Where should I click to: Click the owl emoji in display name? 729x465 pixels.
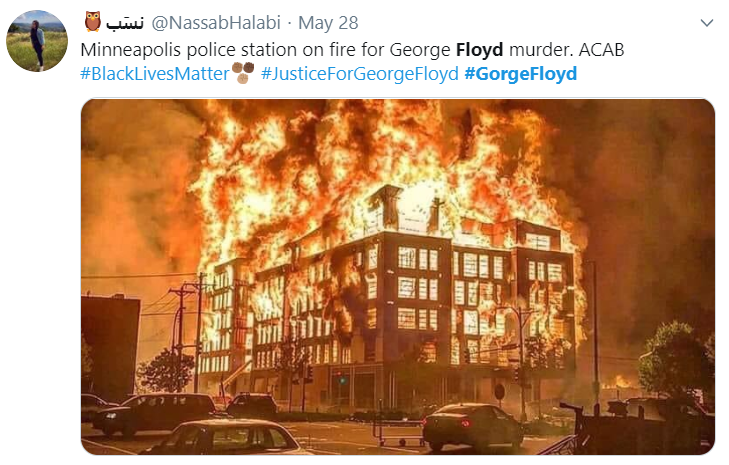(93, 22)
